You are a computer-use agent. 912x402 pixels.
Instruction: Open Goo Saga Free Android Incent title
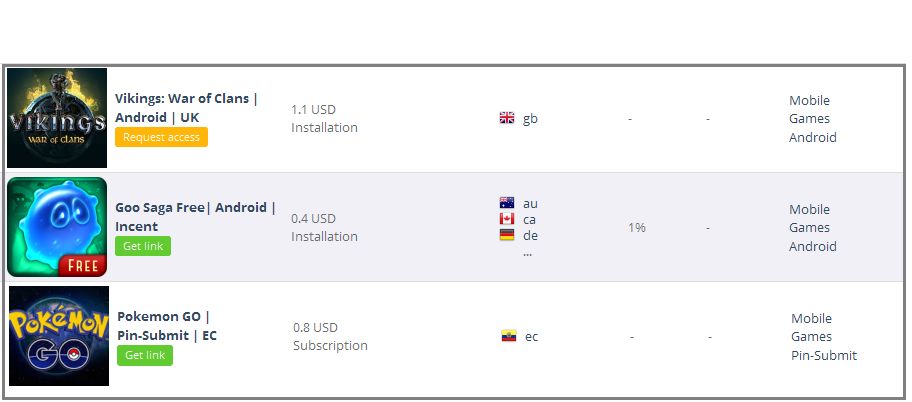pyautogui.click(x=195, y=216)
